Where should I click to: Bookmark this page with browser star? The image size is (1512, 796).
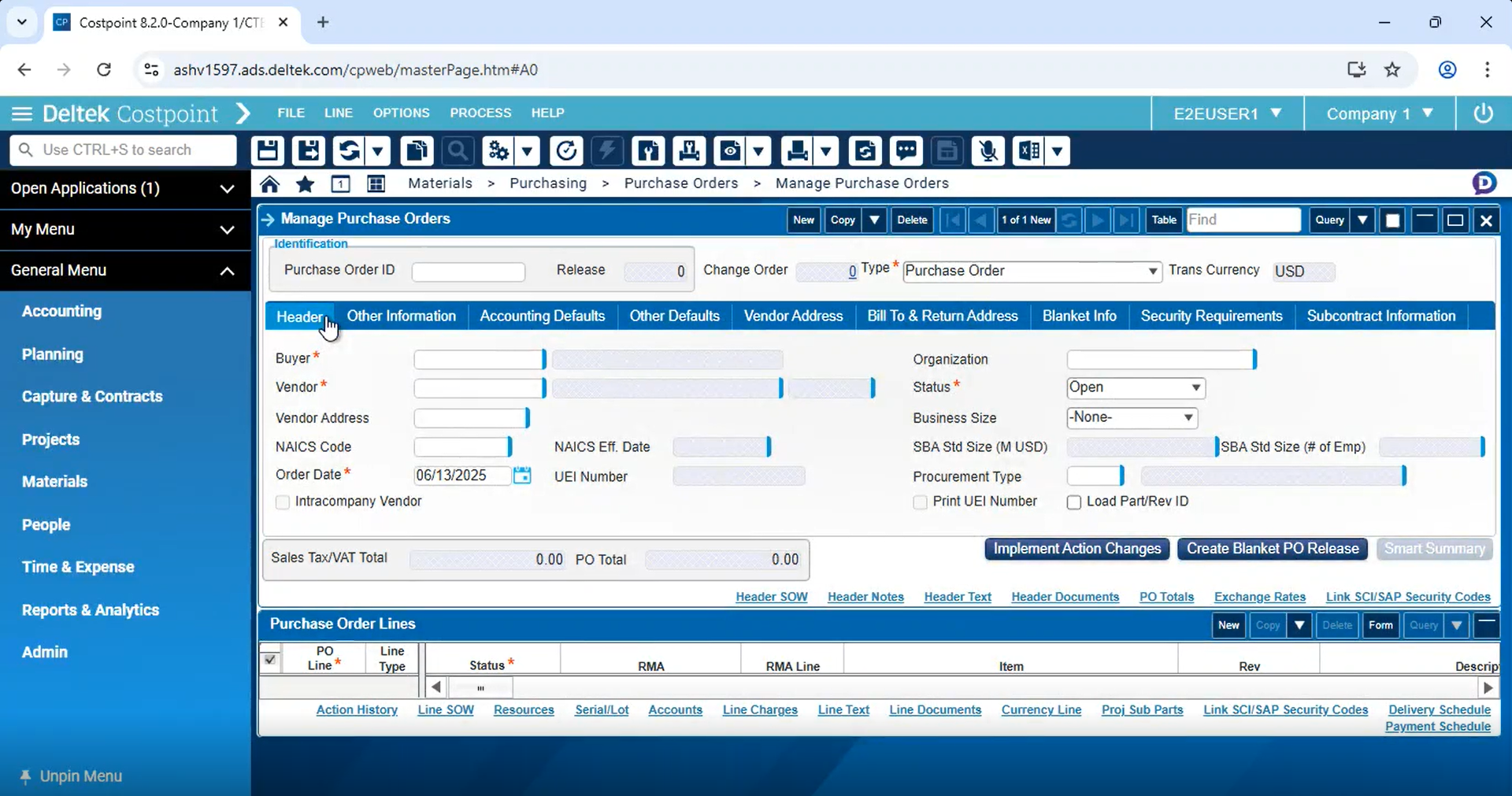[x=1392, y=69]
